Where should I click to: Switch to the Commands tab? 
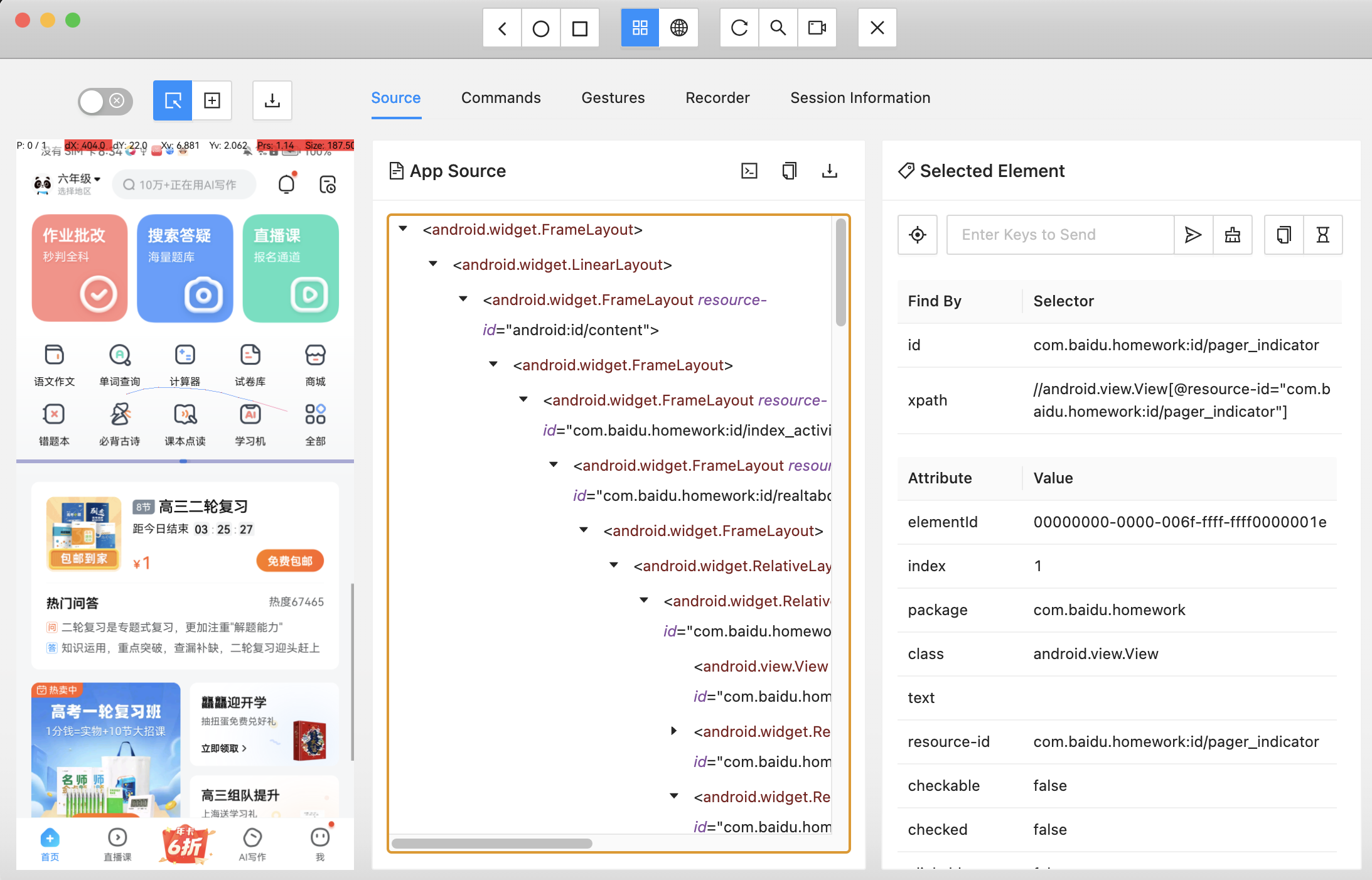click(x=501, y=97)
